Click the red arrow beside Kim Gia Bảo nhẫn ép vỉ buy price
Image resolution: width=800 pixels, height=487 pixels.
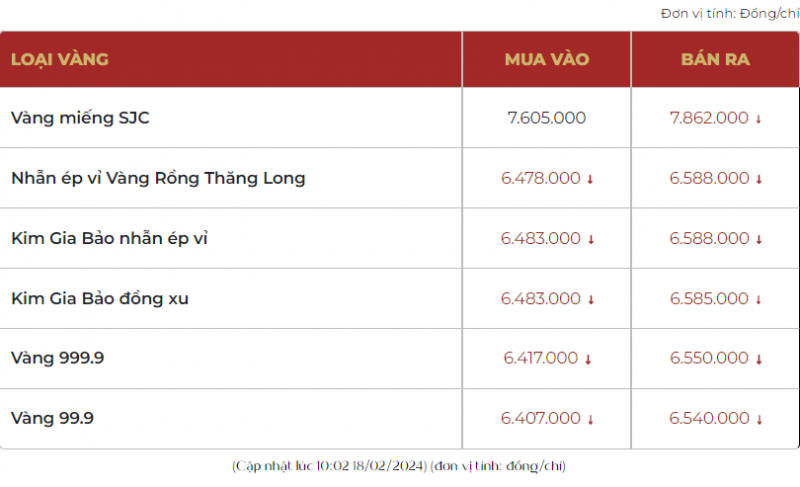[590, 240]
